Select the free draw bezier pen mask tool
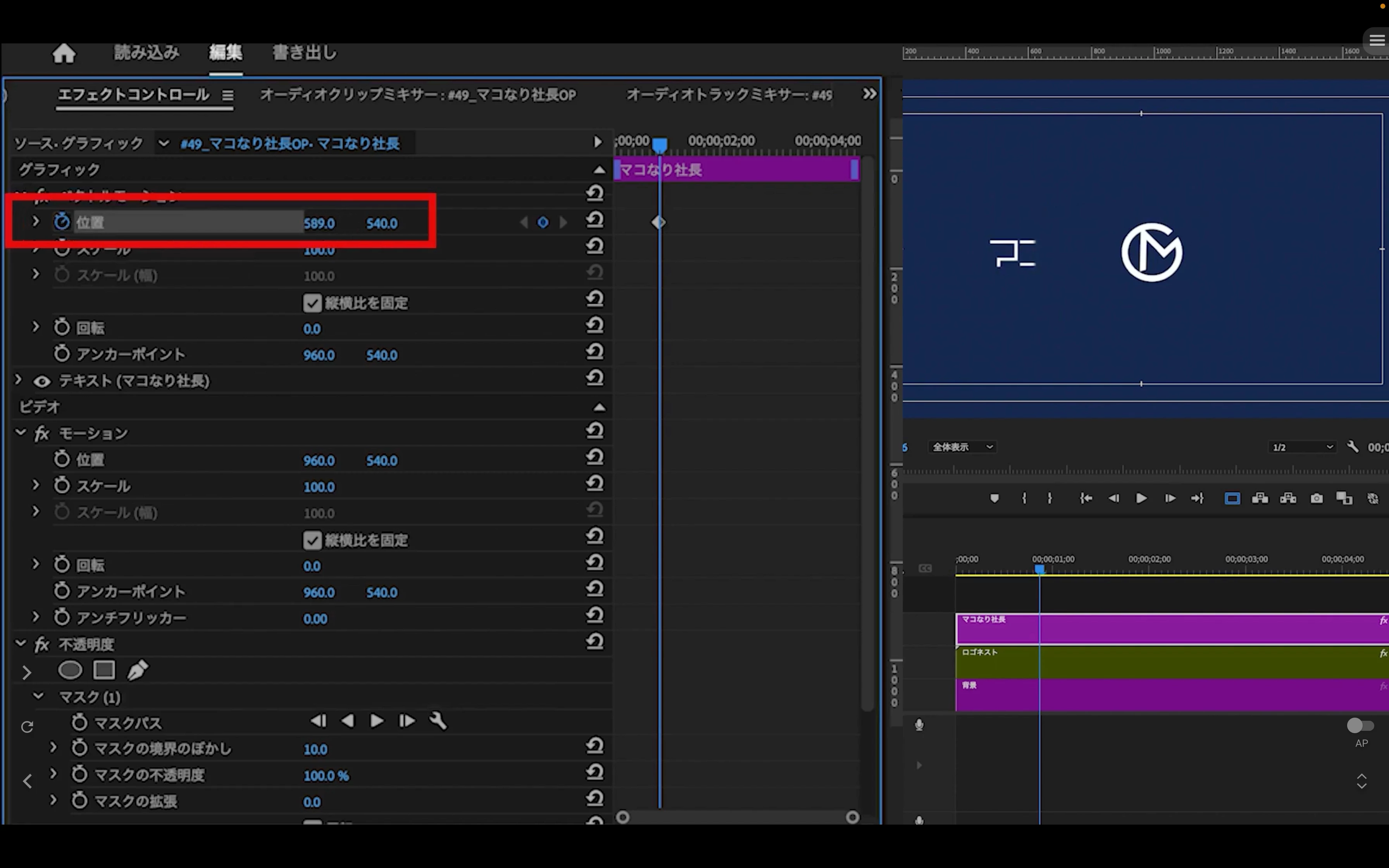Screen dimensions: 1389x868 click(x=137, y=670)
